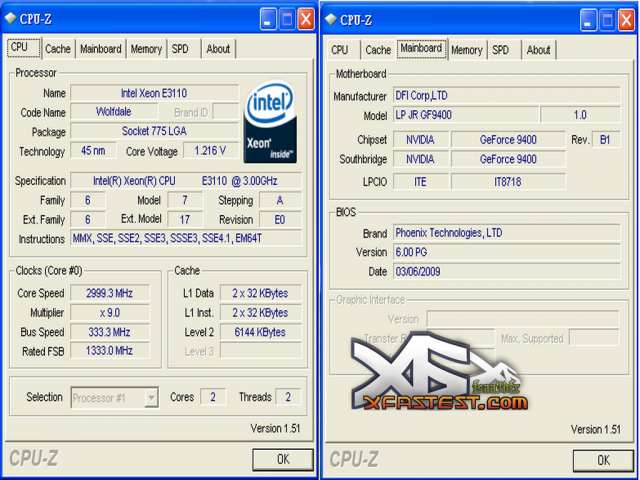The height and width of the screenshot is (480, 640).
Task: Click the 45 nm technology value
Action: point(93,151)
